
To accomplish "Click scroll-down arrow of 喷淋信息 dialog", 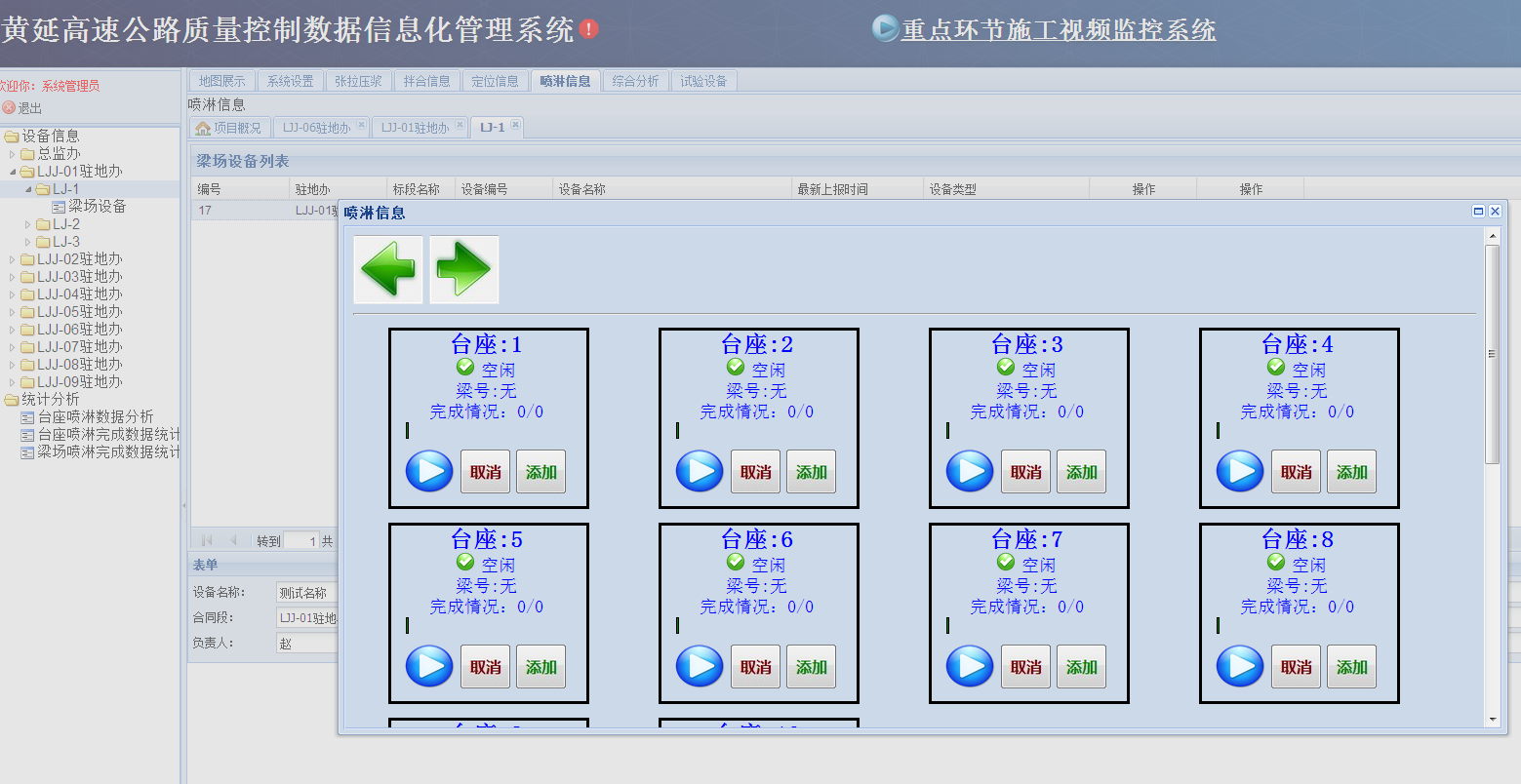I will [1492, 720].
